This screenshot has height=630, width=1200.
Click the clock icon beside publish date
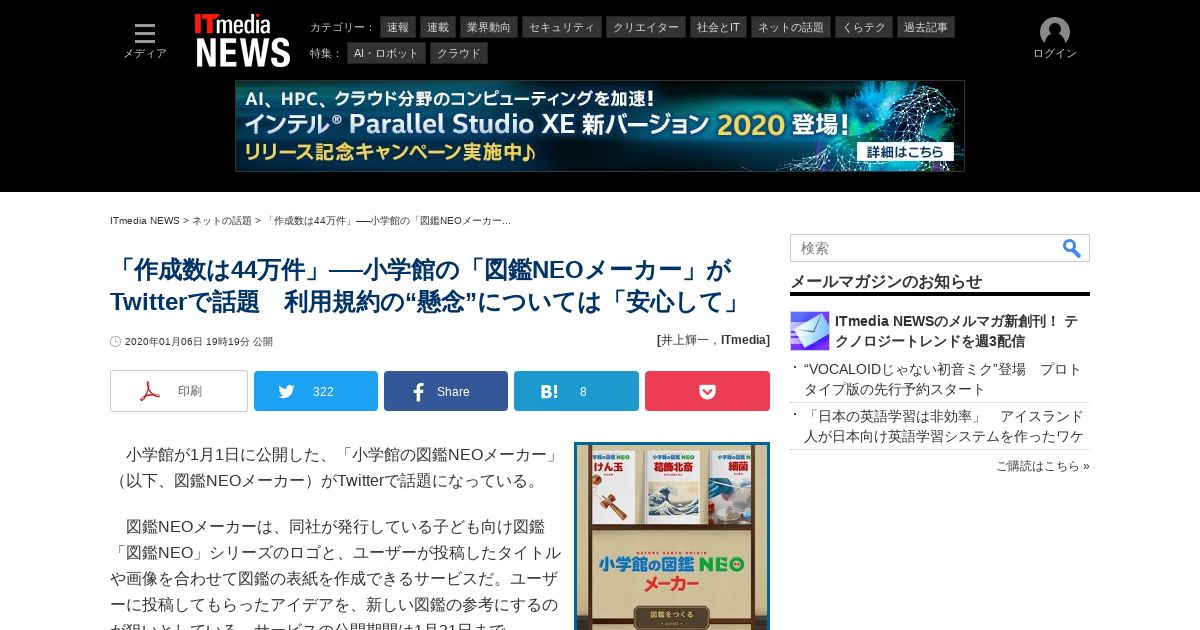point(115,341)
